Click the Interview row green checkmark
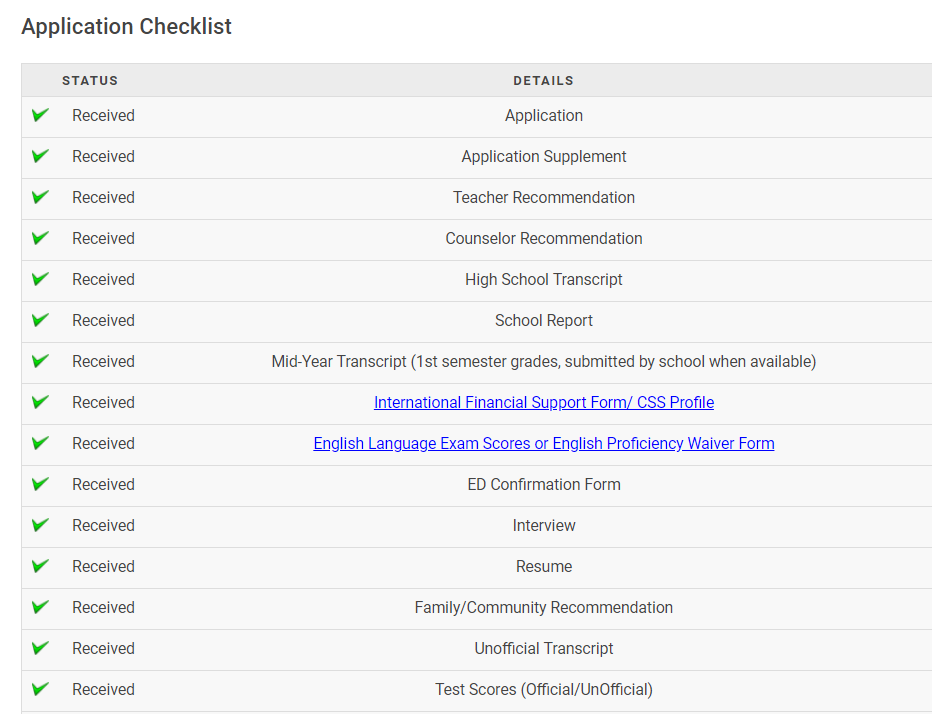932x714 pixels. pyautogui.click(x=40, y=525)
